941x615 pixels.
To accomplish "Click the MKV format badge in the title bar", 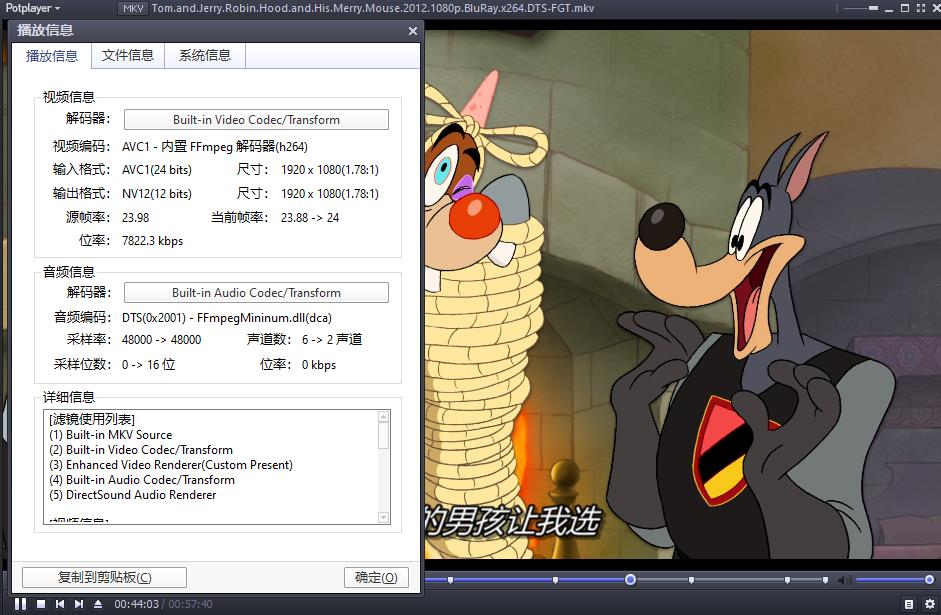I will point(133,8).
